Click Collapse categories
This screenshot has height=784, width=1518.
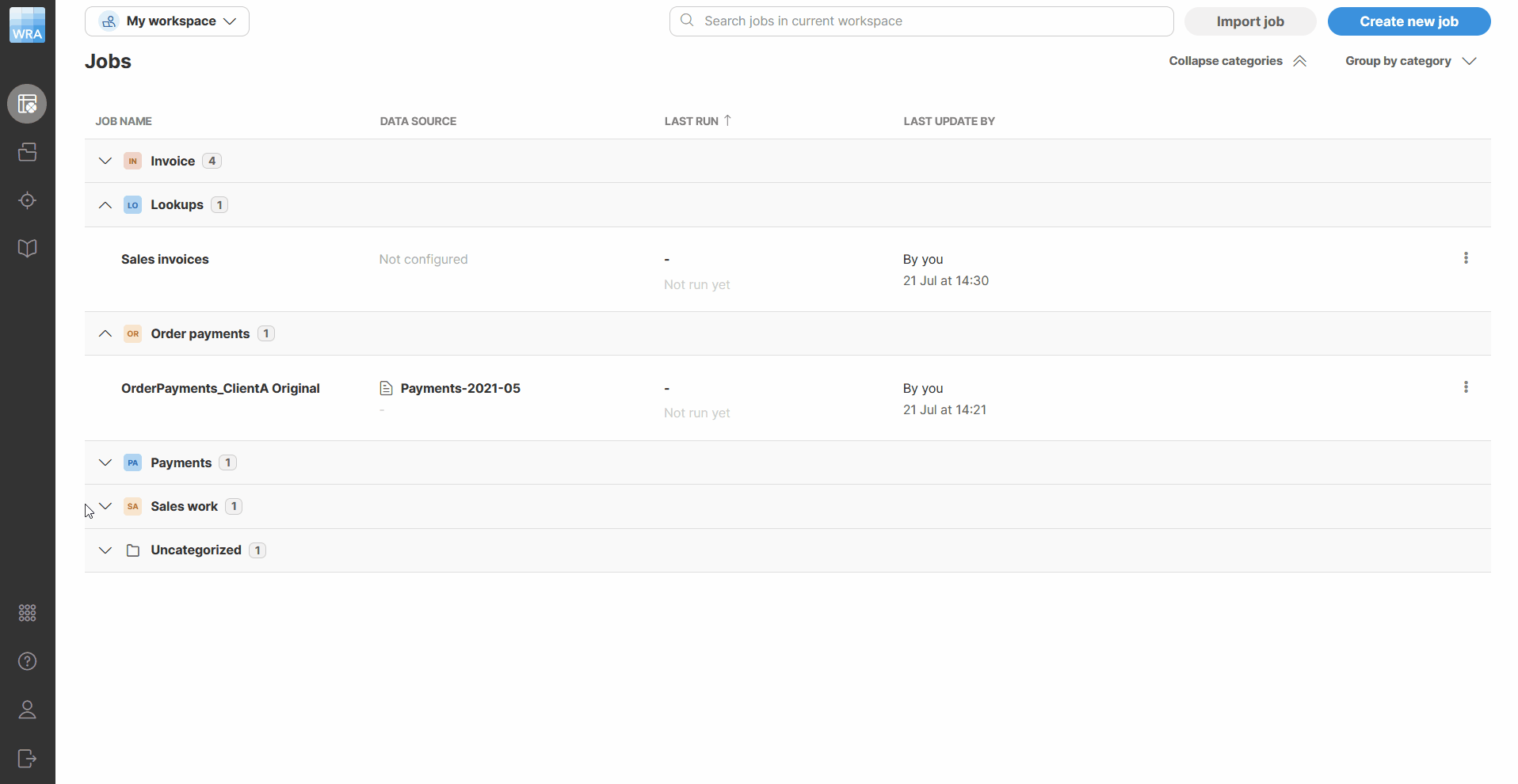coord(1237,61)
